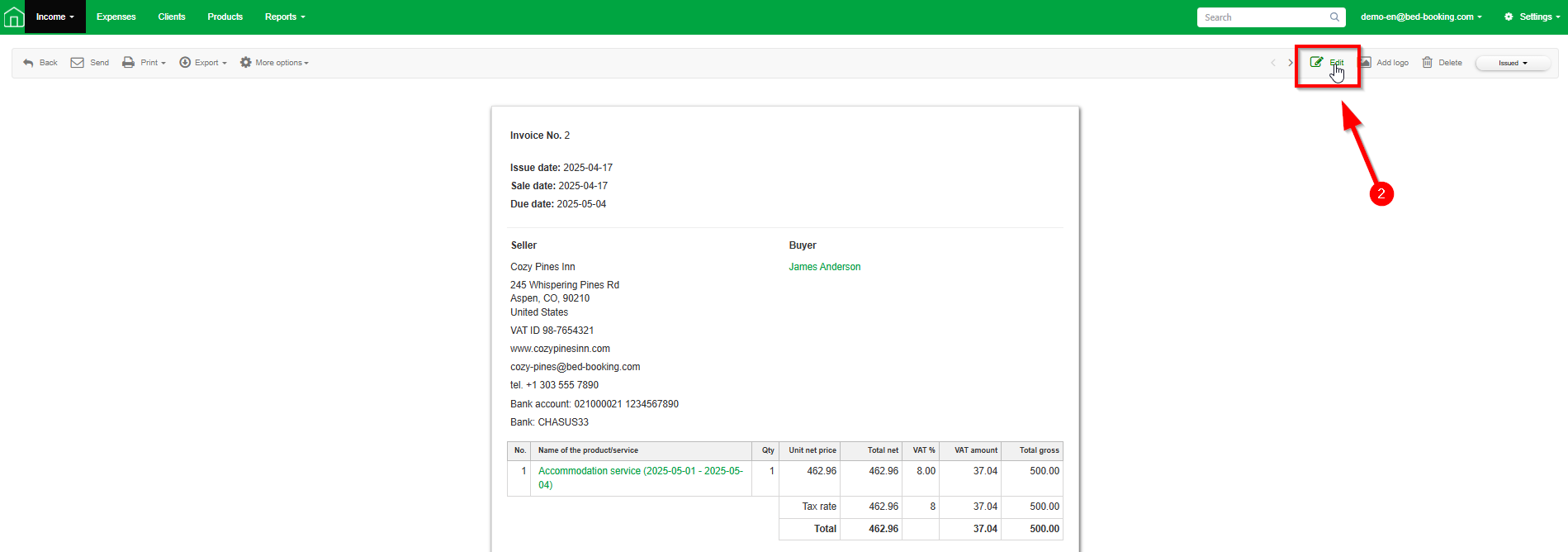Click cozy-pines@bed-booking.com email text
The height and width of the screenshot is (552, 1568).
pos(575,367)
